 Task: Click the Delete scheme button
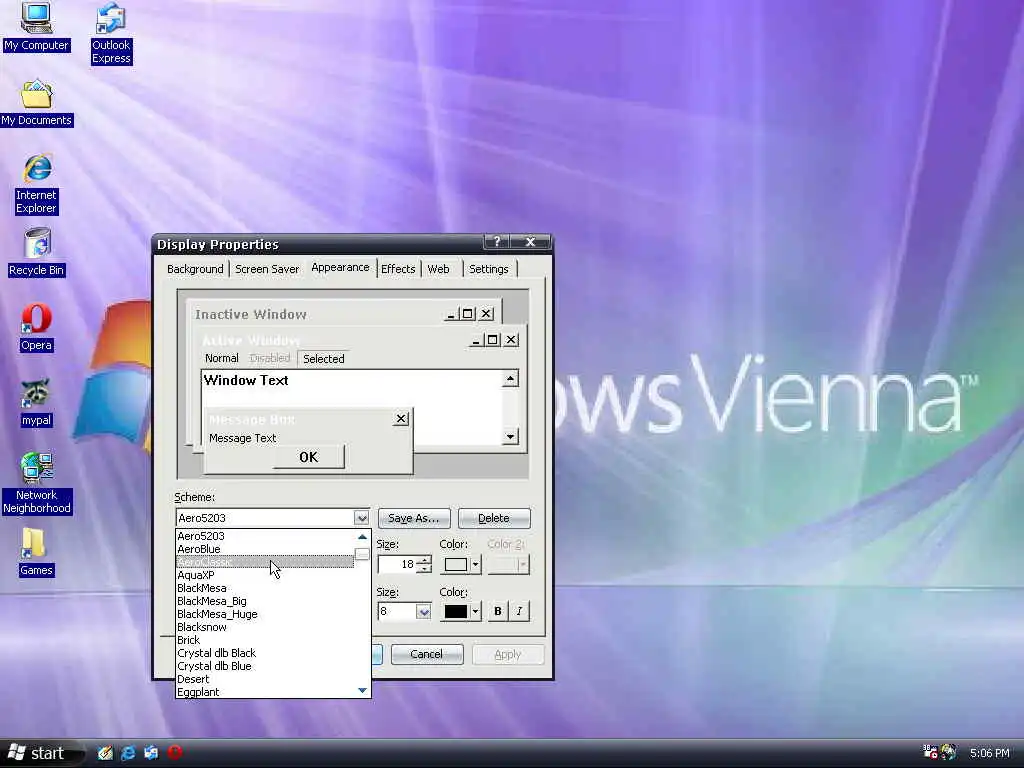pyautogui.click(x=494, y=518)
